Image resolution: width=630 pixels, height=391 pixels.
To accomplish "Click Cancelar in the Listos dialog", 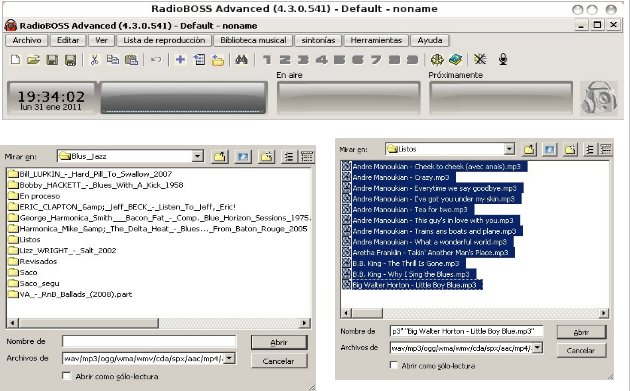I will click(581, 350).
